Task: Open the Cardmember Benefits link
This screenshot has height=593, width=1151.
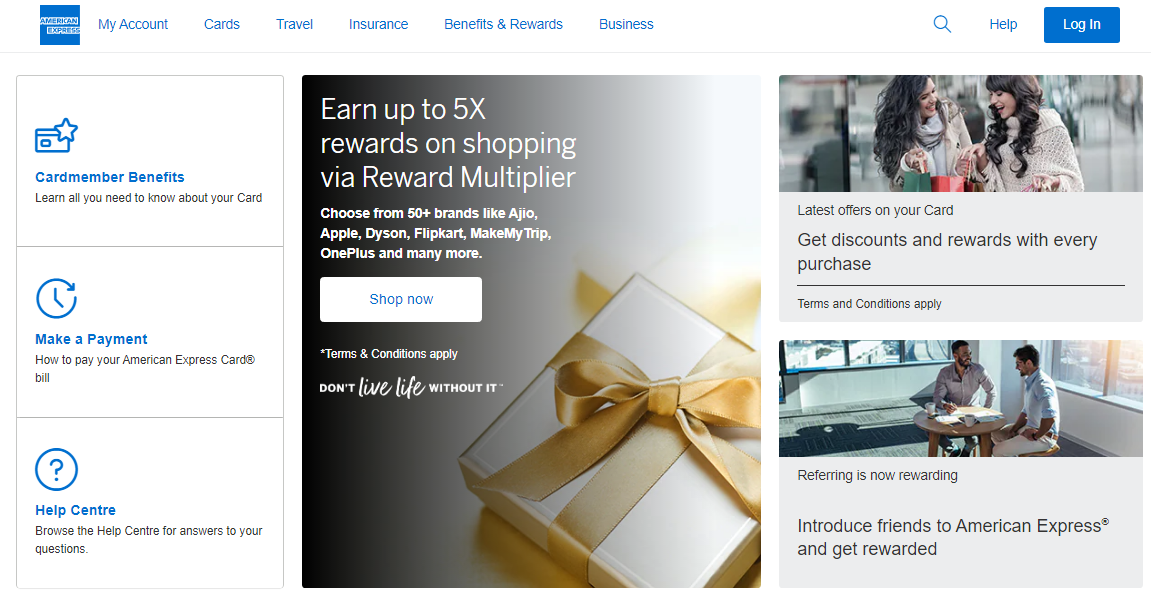Action: coord(110,177)
